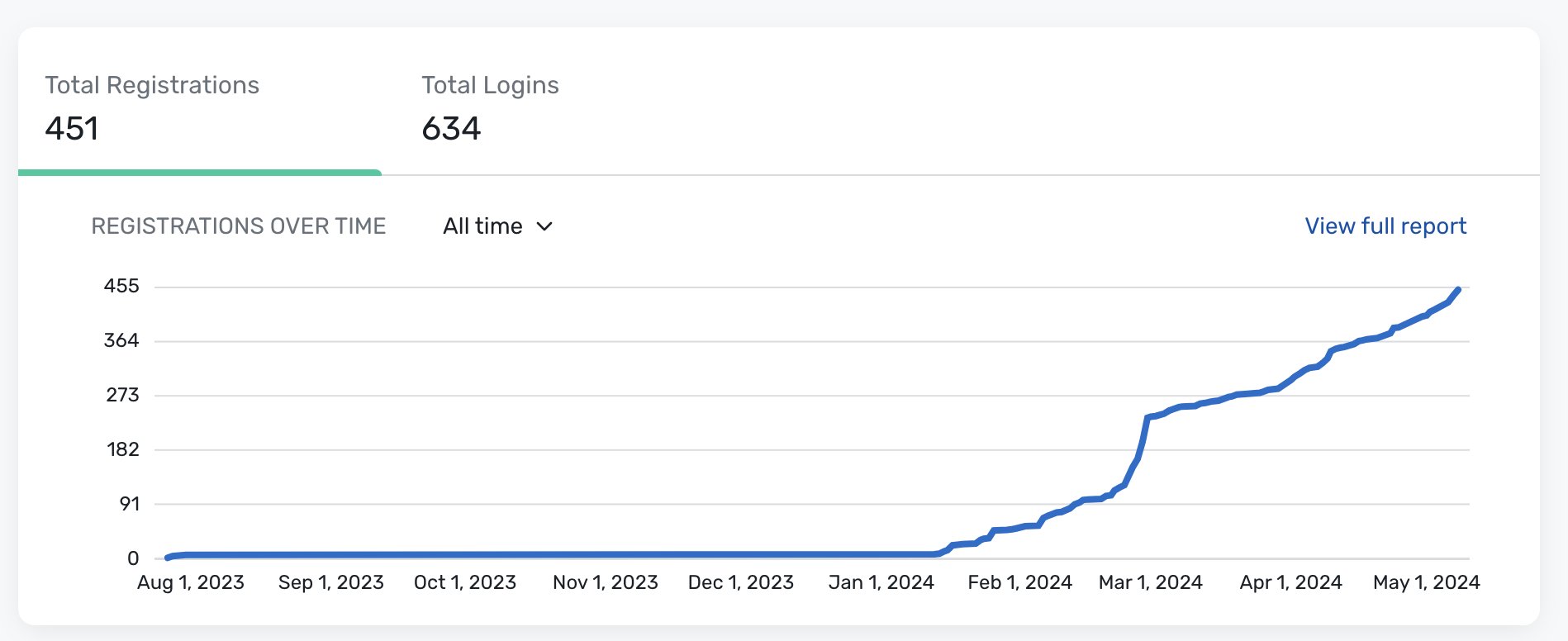1568x641 pixels.
Task: Open the View full report link
Action: 1385,226
